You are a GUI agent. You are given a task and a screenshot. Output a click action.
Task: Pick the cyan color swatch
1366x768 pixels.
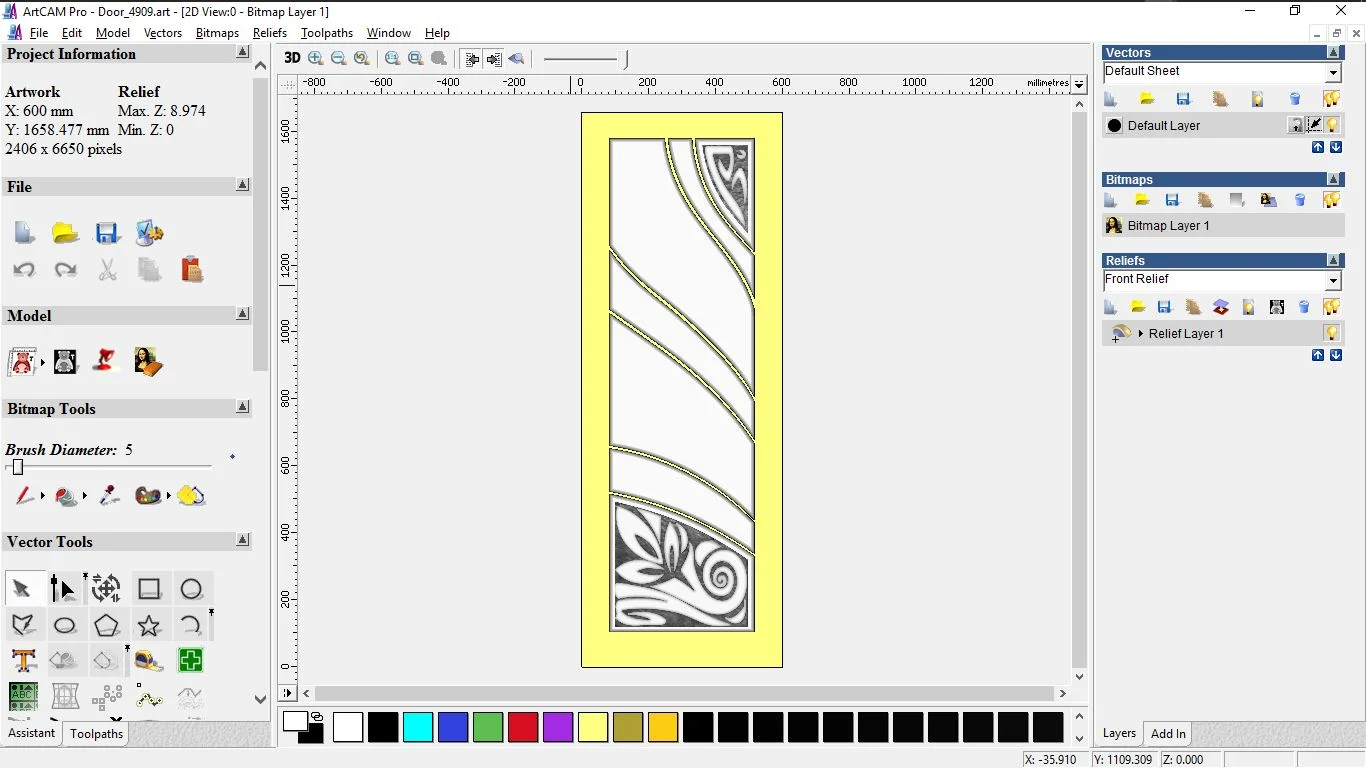[418, 727]
